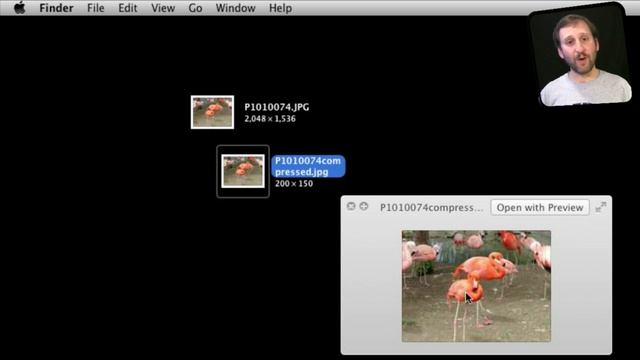Click the P1010074compressed.jpg file name label
Screen dimensions: 640x360
click(308, 166)
